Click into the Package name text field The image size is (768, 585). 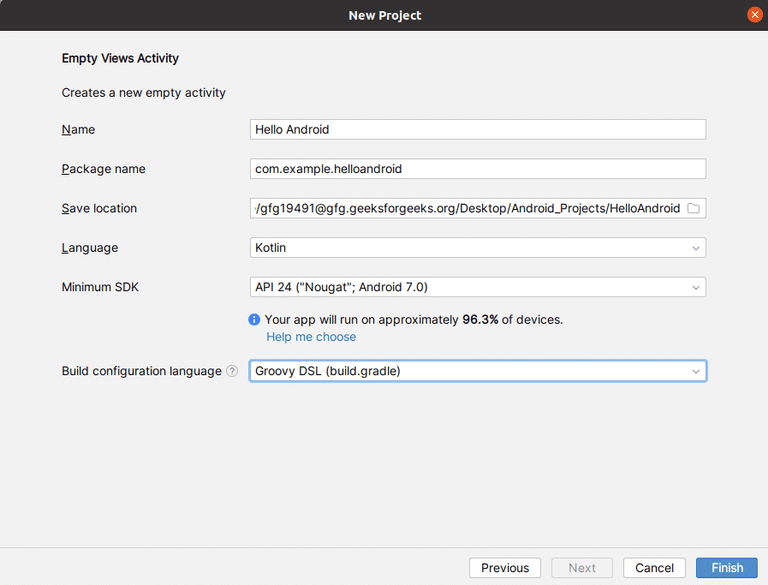(477, 169)
